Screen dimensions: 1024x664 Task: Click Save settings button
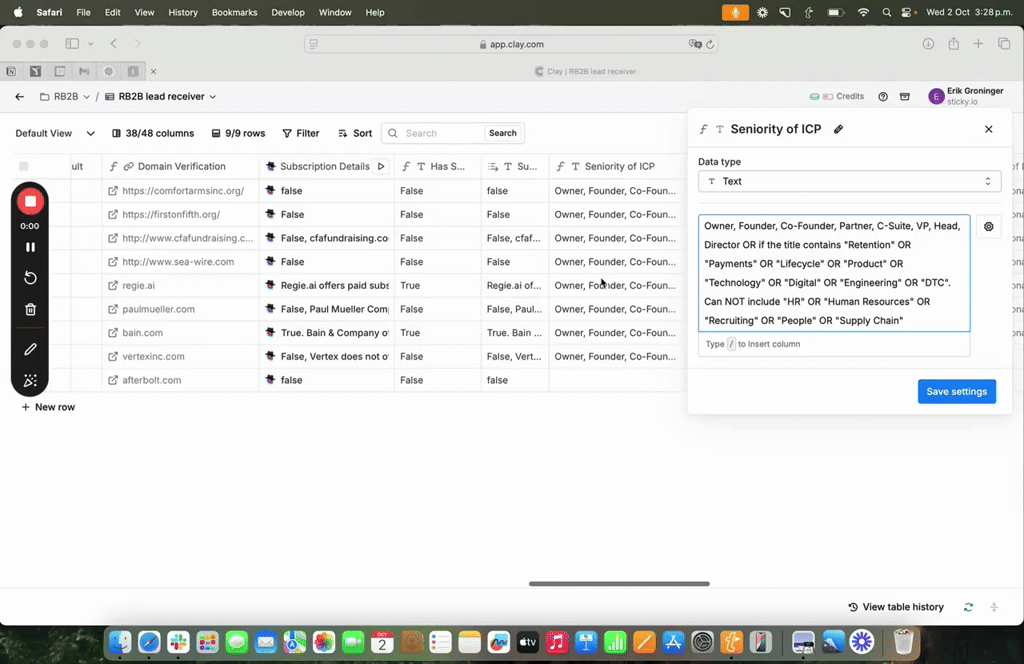point(956,391)
